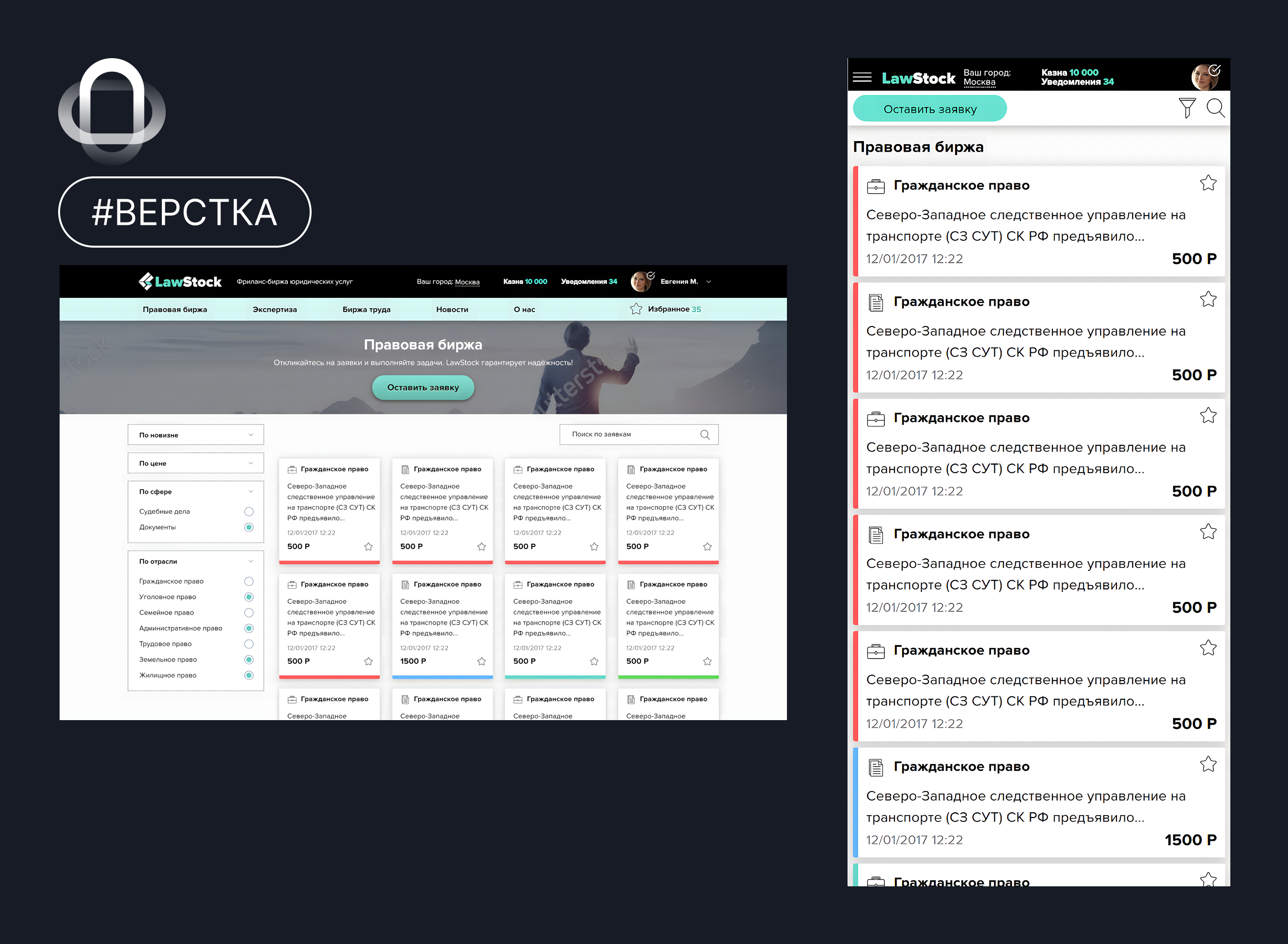Open the hamburger menu in mobile header
This screenshot has width=1288, height=944.
point(862,78)
